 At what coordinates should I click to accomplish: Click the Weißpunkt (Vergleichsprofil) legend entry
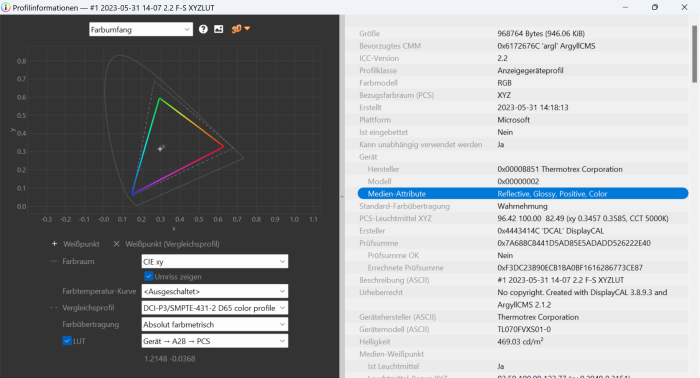click(166, 244)
